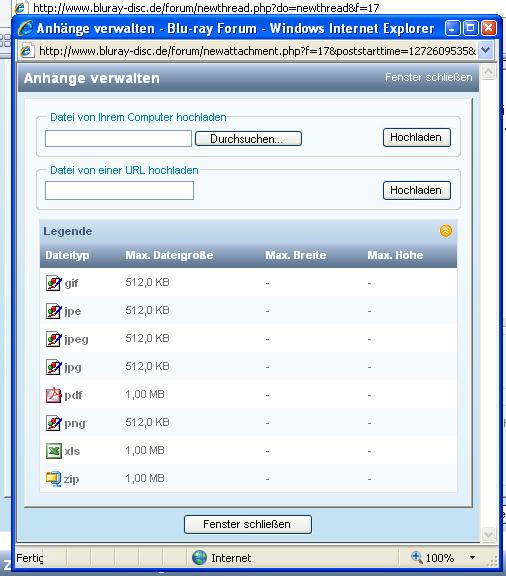506x576 pixels.
Task: Click the jpe file type icon
Action: [x=54, y=311]
